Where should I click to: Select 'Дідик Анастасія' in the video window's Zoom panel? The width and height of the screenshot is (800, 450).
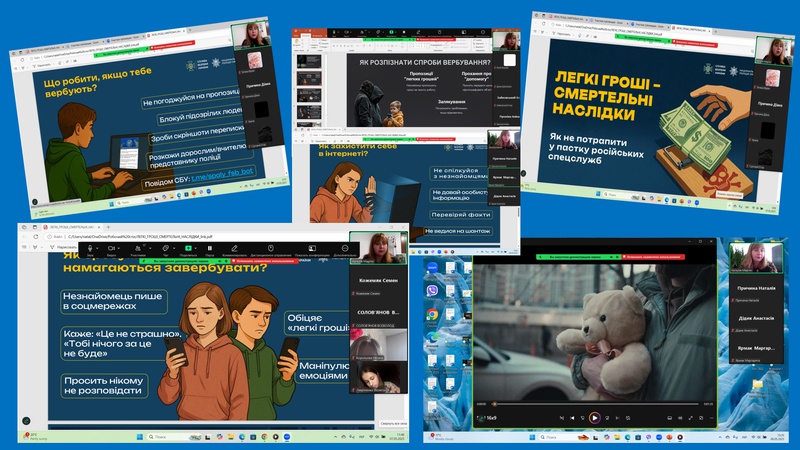click(756, 318)
